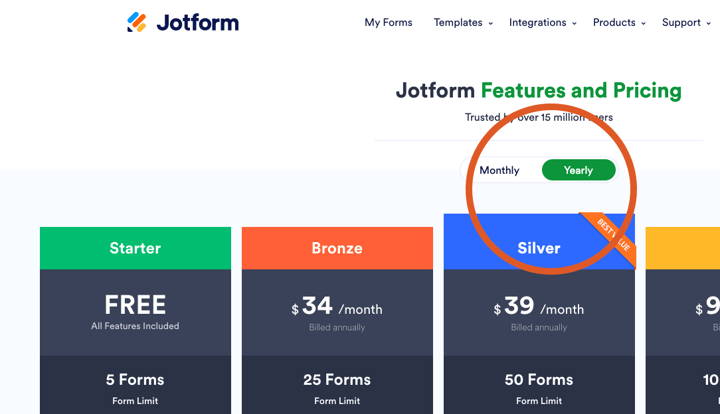Go to My Forms
720x414 pixels.
388,22
